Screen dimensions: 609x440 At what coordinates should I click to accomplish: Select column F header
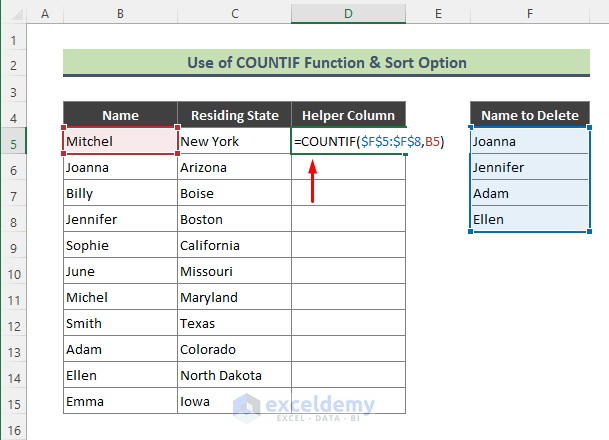pos(530,15)
